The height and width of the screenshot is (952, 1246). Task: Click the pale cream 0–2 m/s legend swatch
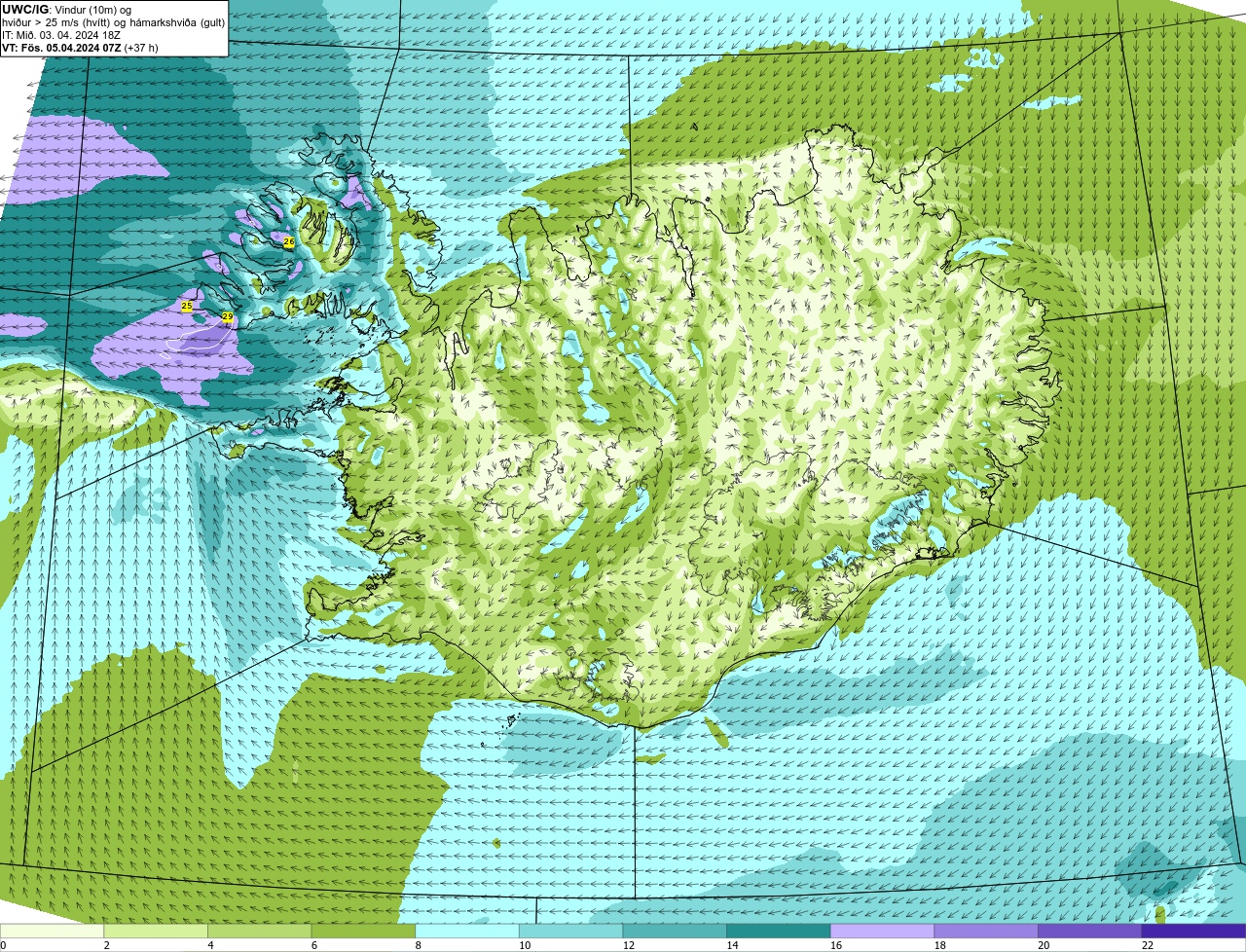coord(52,931)
